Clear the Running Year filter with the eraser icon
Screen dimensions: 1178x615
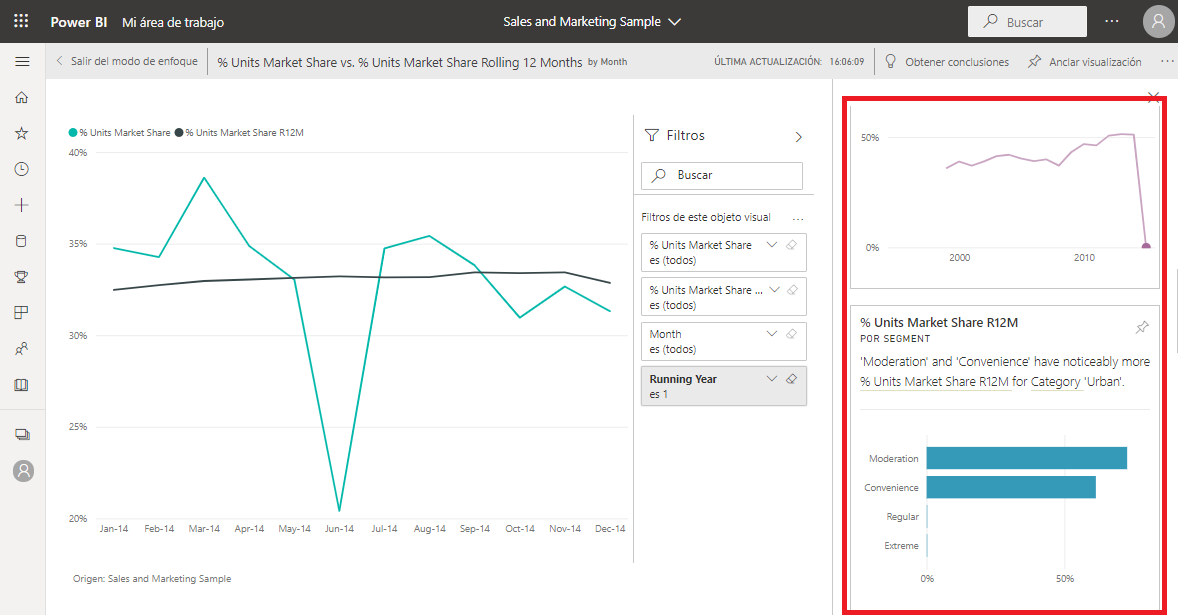790,380
